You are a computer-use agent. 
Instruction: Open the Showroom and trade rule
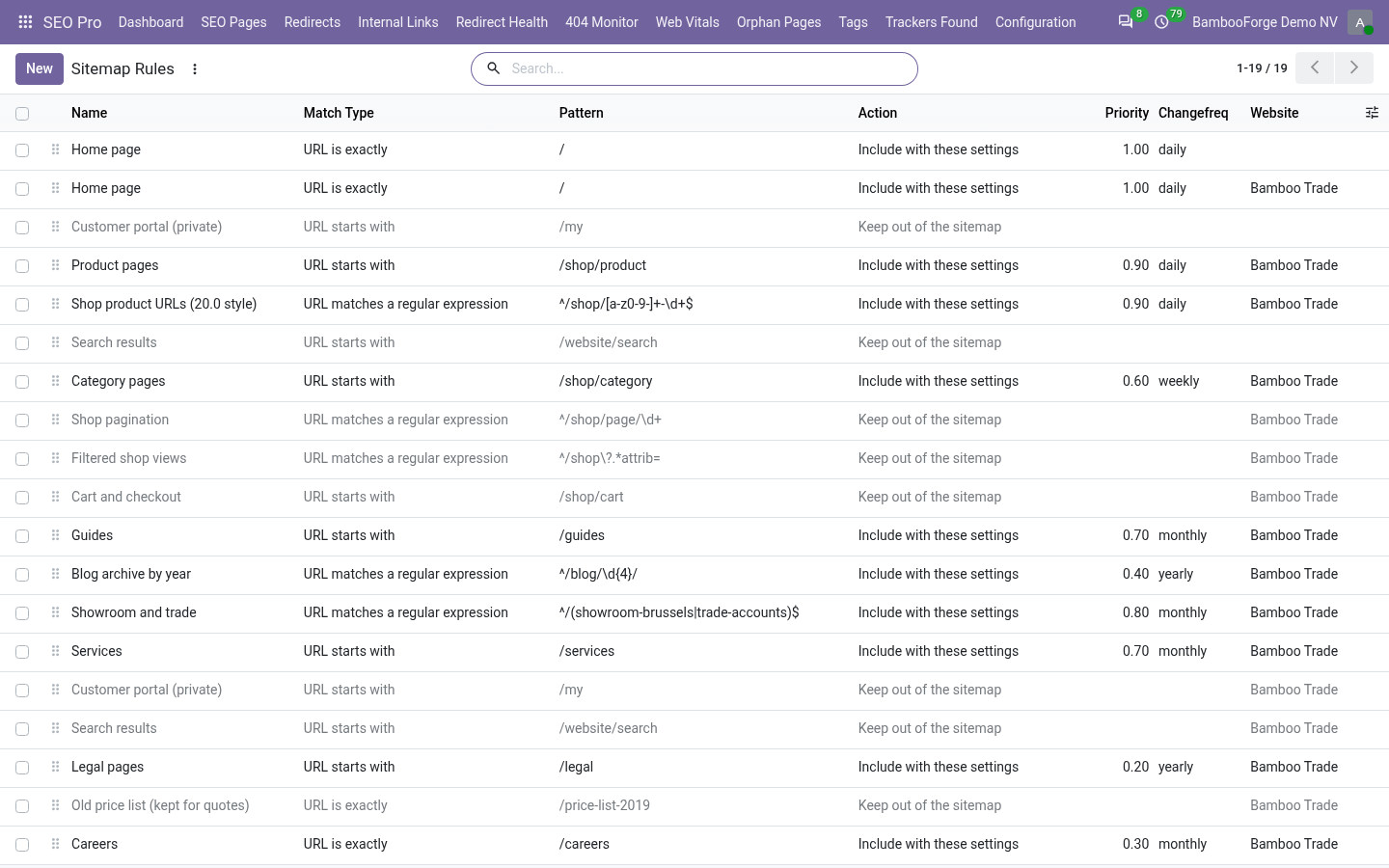pos(134,612)
